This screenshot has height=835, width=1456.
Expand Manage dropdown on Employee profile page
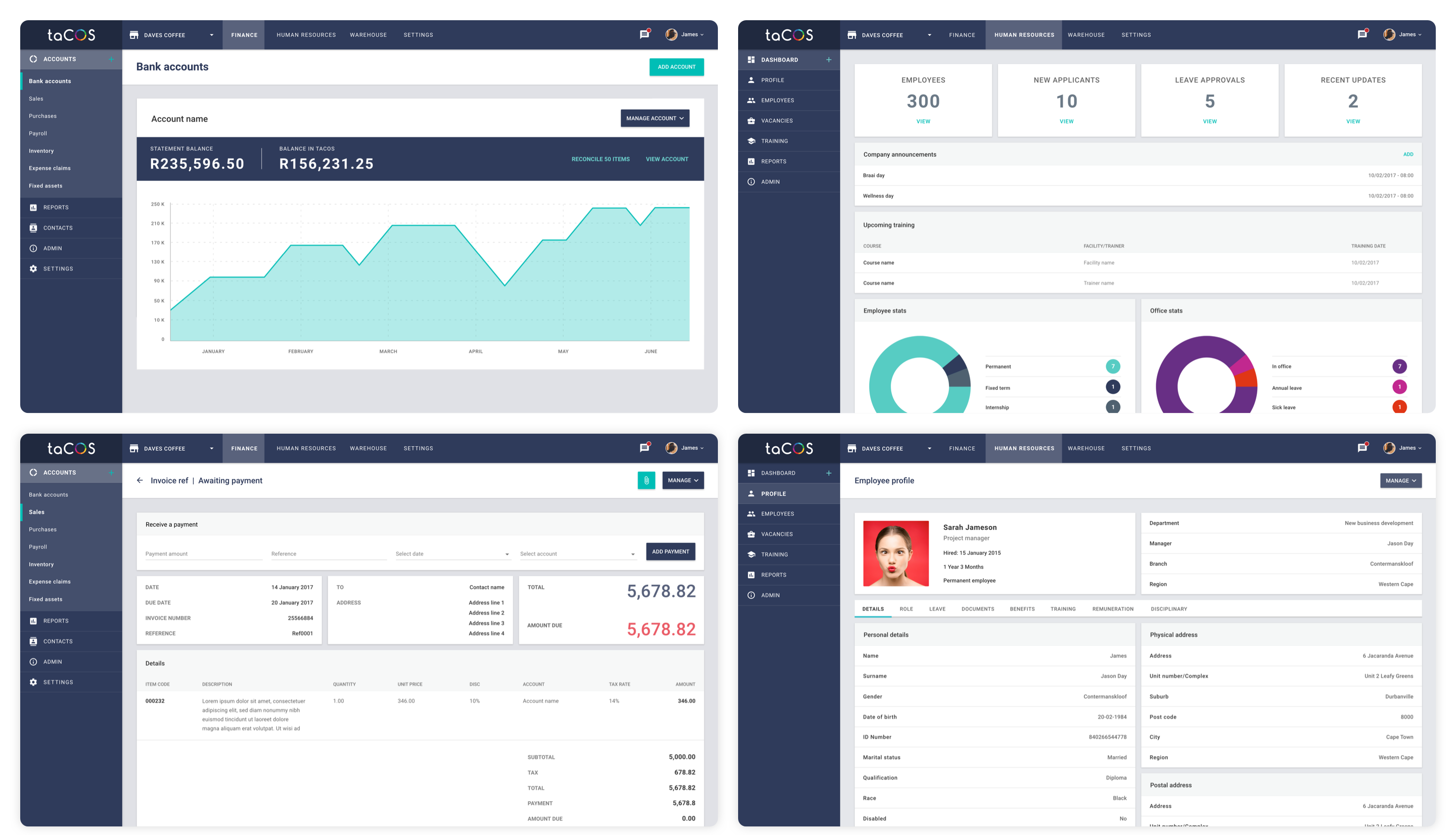1400,480
